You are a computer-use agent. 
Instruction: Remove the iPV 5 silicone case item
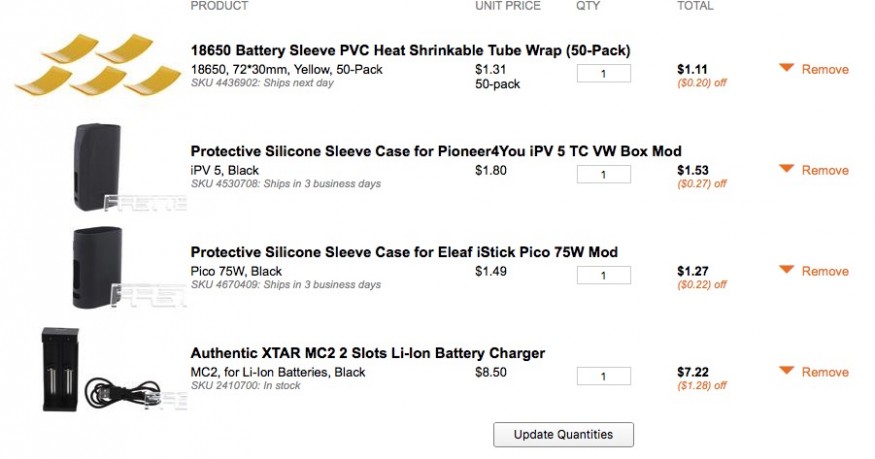825,170
